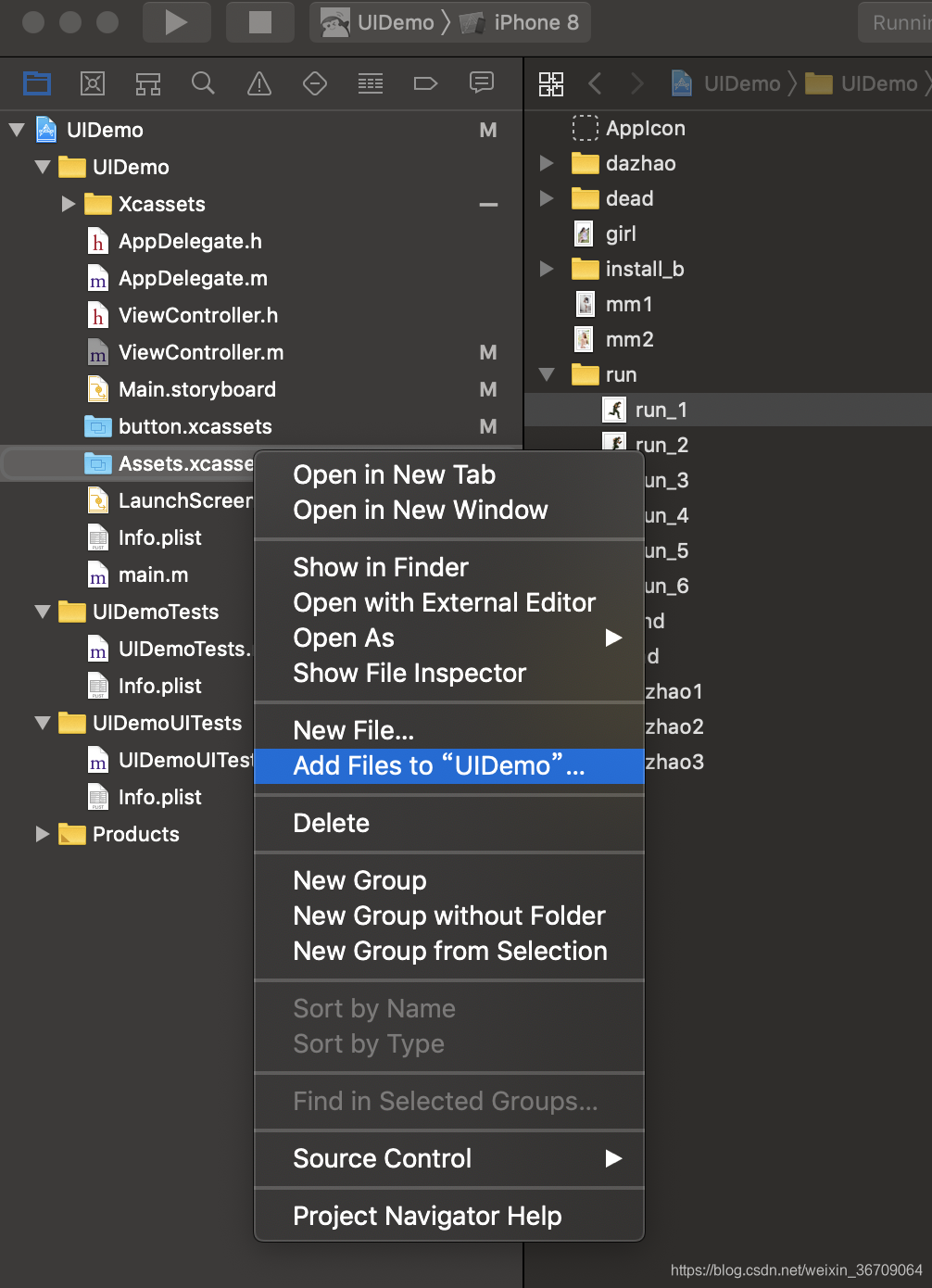932x1288 pixels.
Task: Open the Find navigator magnifier icon
Action: [203, 83]
